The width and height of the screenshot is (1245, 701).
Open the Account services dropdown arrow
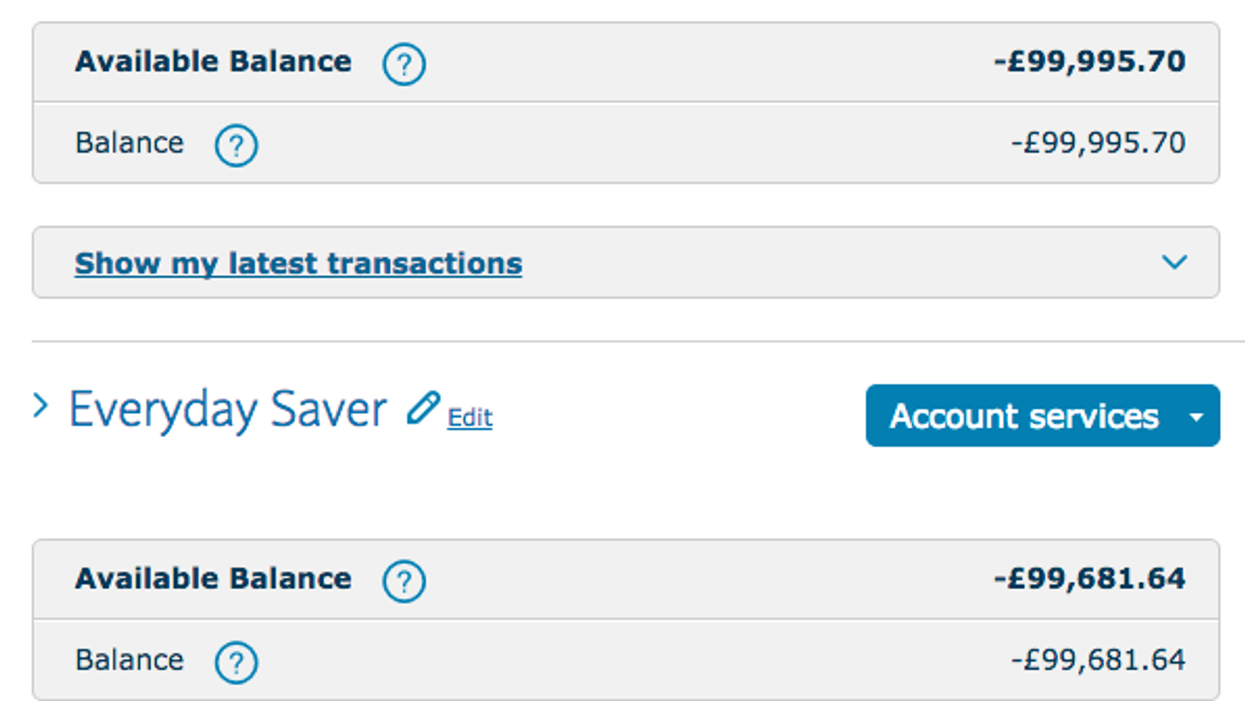click(1196, 416)
